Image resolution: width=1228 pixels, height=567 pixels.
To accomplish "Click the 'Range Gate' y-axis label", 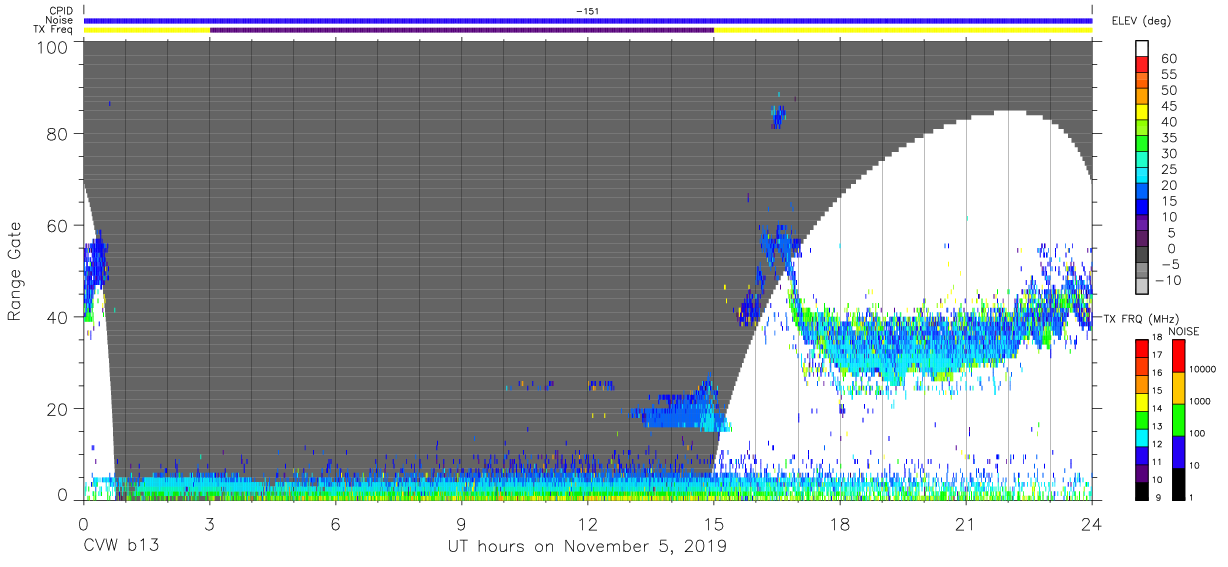I will coord(15,273).
